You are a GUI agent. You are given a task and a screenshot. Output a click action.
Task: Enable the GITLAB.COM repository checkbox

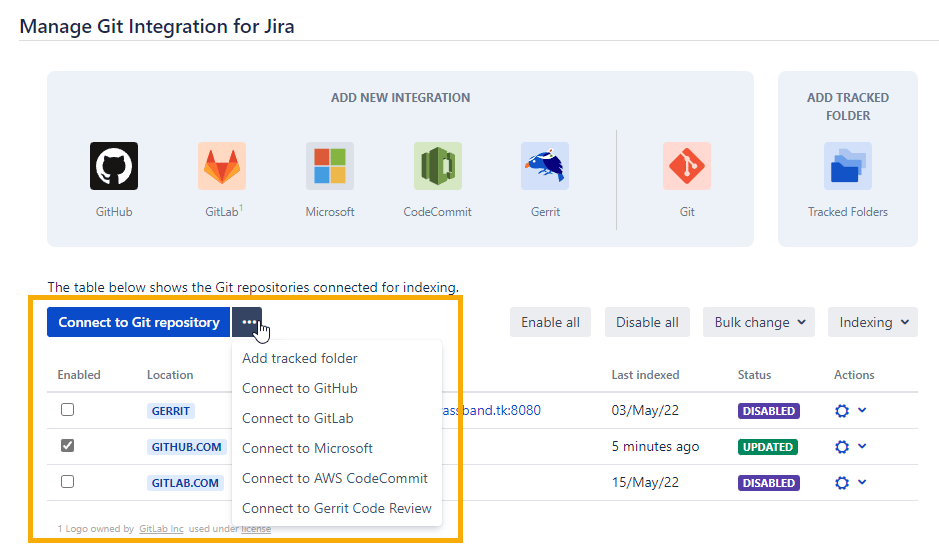pyautogui.click(x=68, y=481)
